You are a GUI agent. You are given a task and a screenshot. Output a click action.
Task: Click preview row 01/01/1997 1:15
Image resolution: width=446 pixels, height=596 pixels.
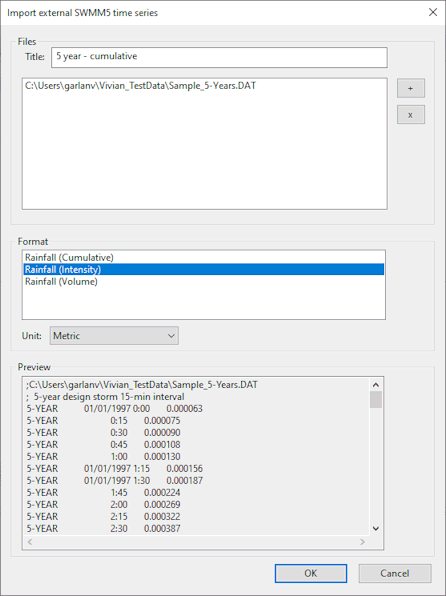coord(114,469)
